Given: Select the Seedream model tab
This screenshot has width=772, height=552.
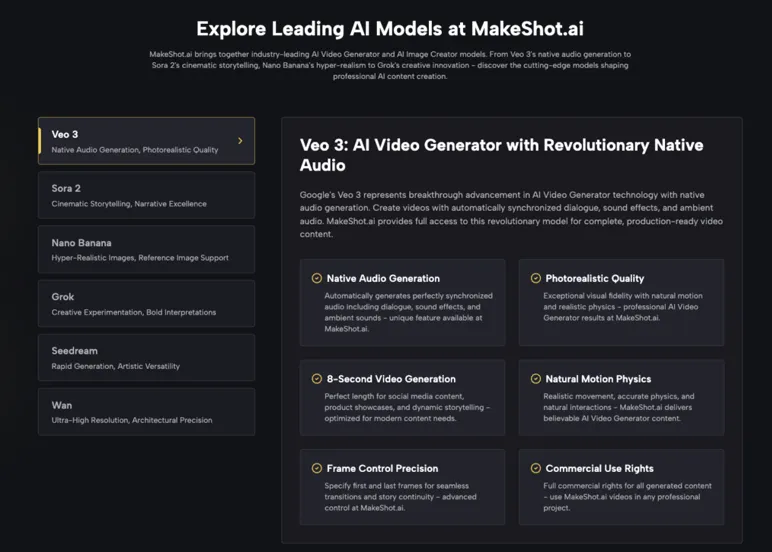Looking at the screenshot, I should pos(146,357).
